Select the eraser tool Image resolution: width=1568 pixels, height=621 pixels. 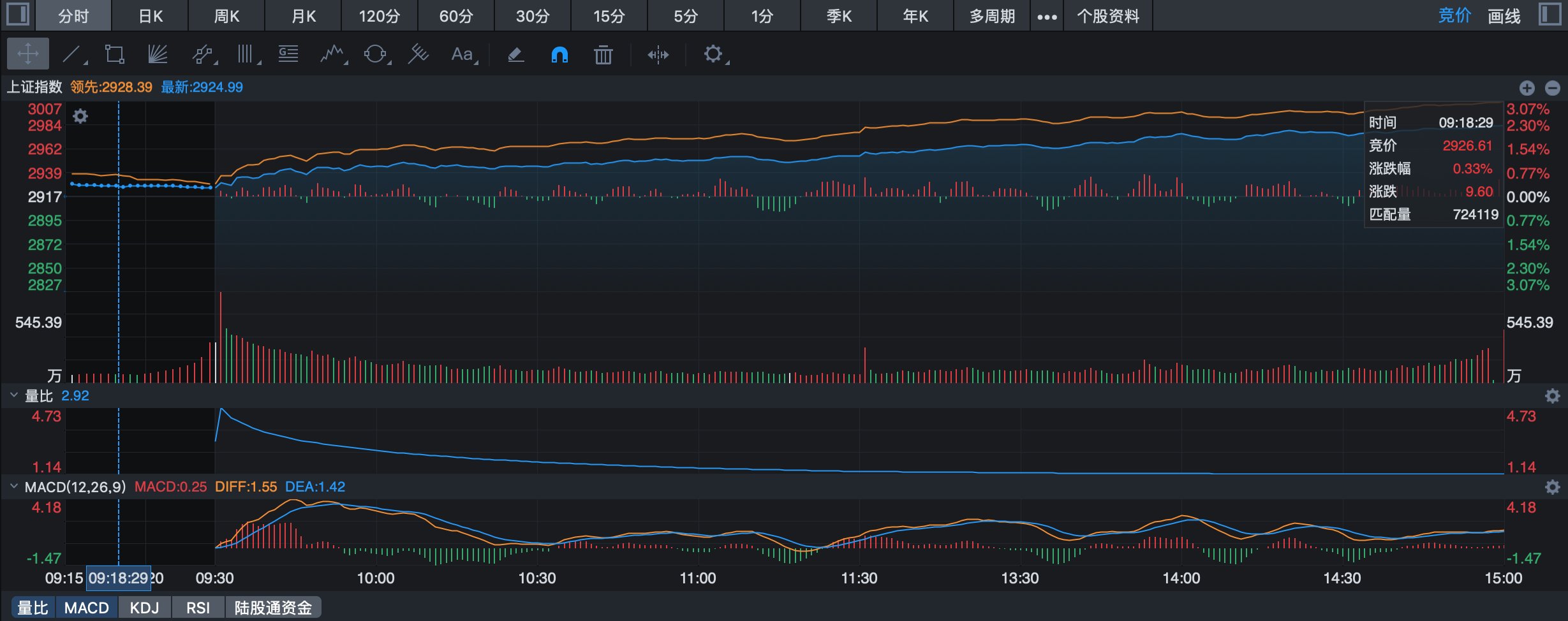click(x=515, y=55)
